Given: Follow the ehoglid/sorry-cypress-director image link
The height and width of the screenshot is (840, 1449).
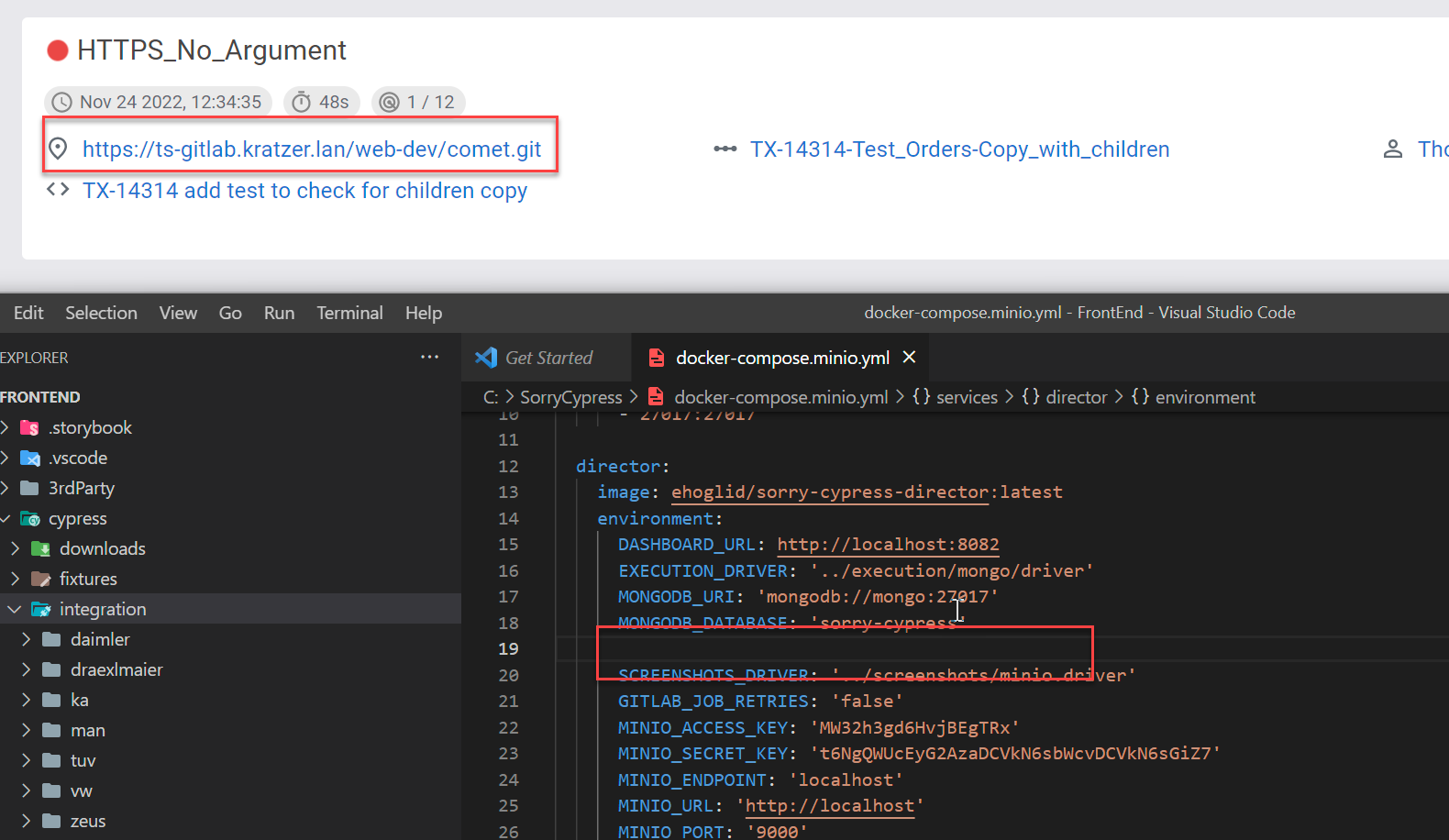Looking at the screenshot, I should click(830, 492).
